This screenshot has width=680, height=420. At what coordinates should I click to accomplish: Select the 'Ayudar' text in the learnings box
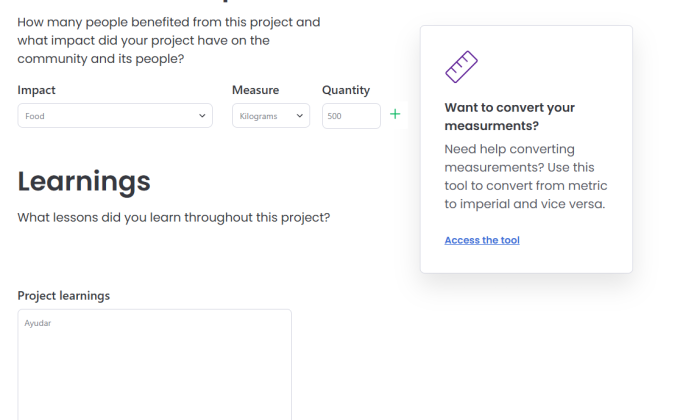click(38, 323)
